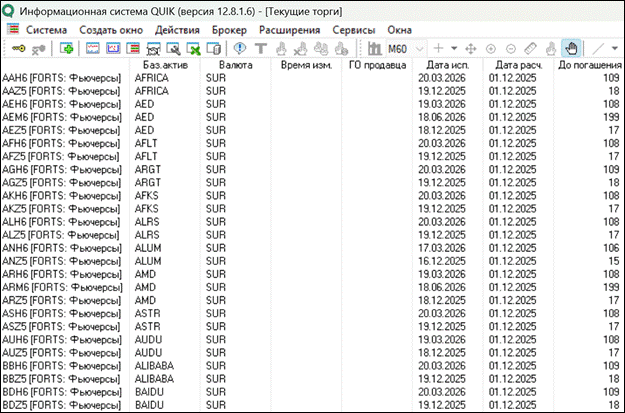Image resolution: width=625 pixels, height=413 pixels.
Task: Select the BBH6 ALIBABA futures row
Action: 60,366
